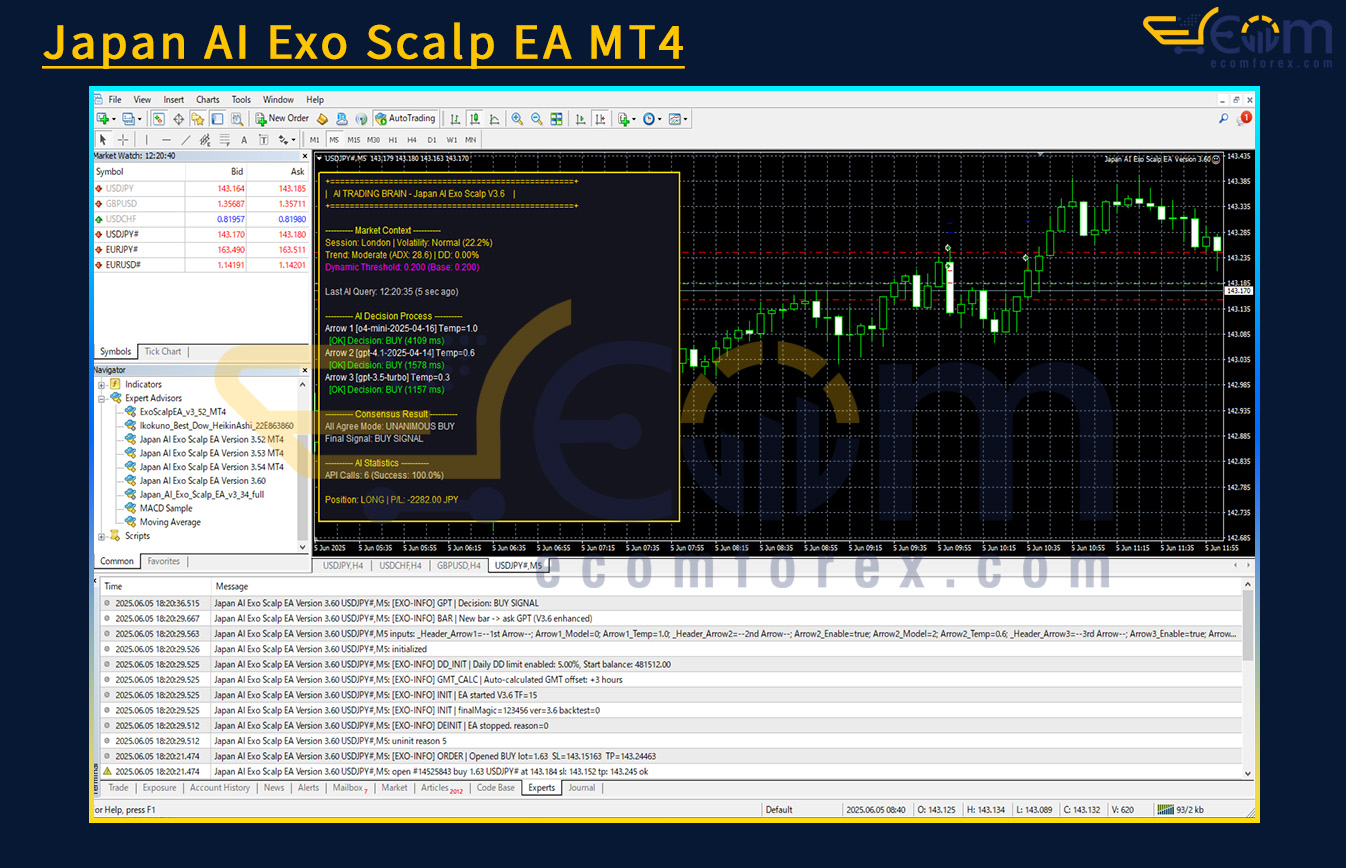Close the Market Watch panel
This screenshot has width=1346, height=868.
(x=306, y=156)
